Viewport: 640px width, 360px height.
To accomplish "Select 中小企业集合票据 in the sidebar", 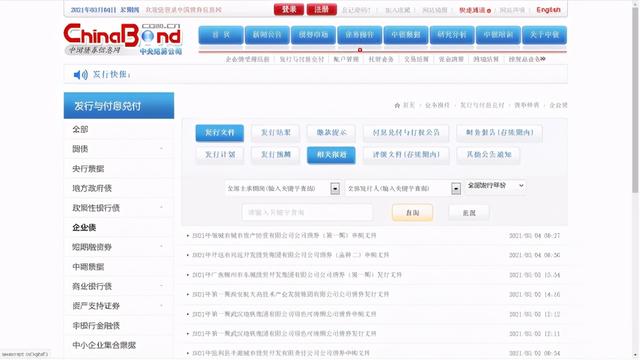I will 104,345.
